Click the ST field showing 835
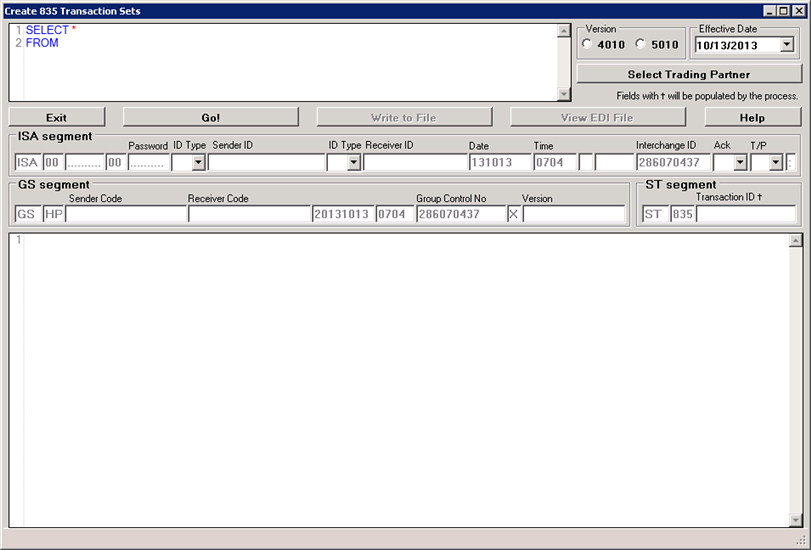This screenshot has width=811, height=550. coord(682,214)
